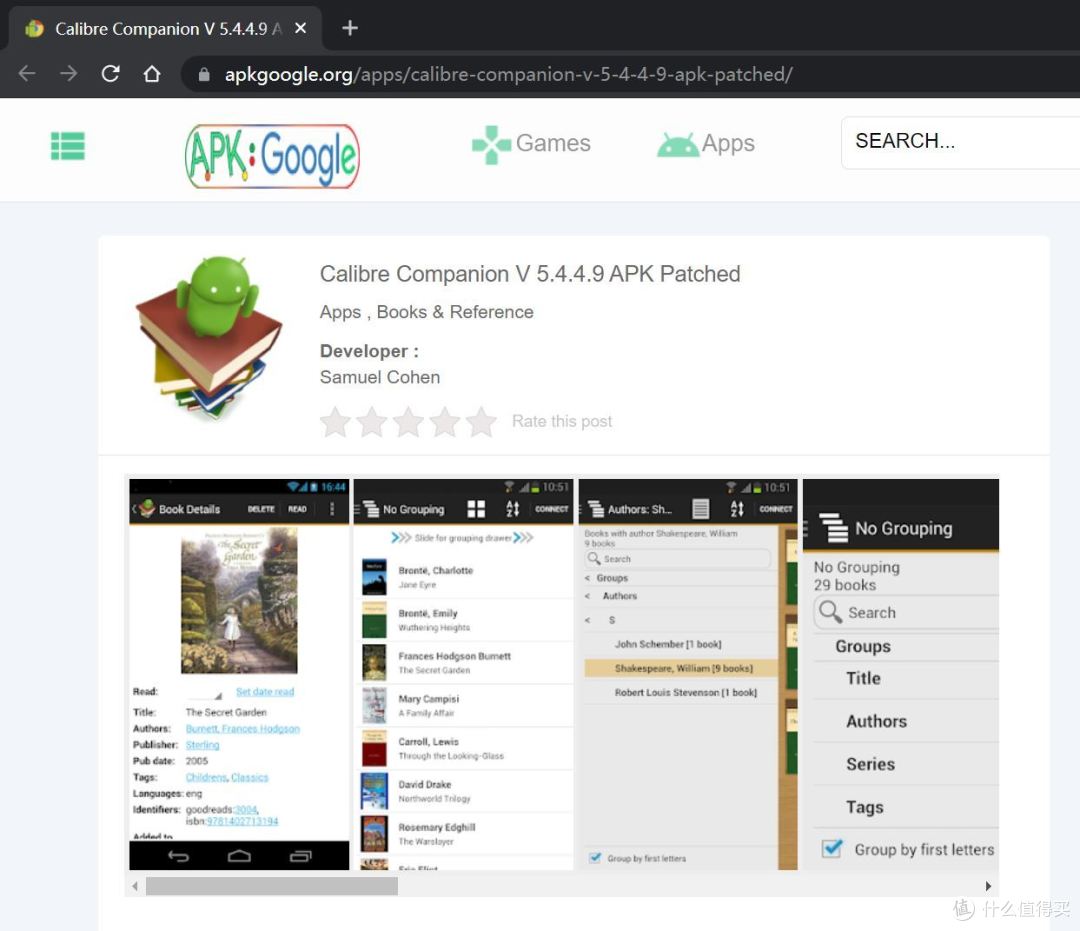Image resolution: width=1080 pixels, height=931 pixels.
Task: Click the green gamepad Games icon
Action: (491, 145)
